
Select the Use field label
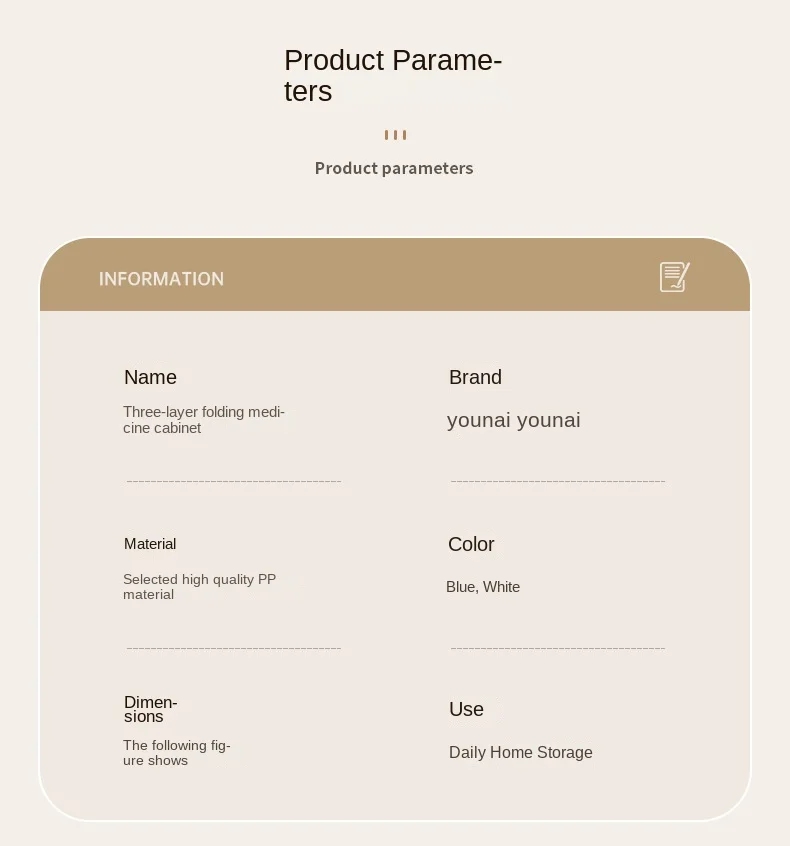(466, 709)
